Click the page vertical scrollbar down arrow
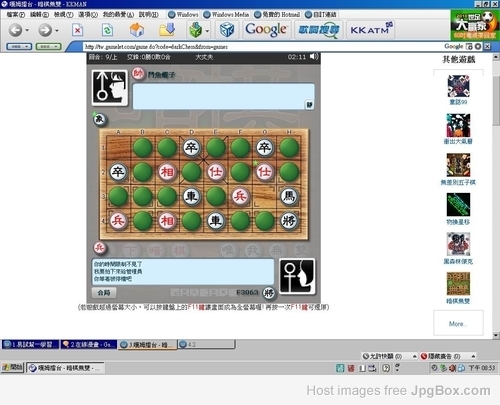 pos(496,335)
